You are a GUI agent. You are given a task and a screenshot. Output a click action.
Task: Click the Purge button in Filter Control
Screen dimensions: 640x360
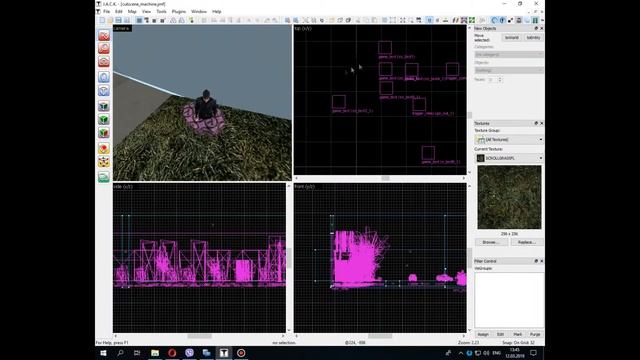pyautogui.click(x=535, y=334)
